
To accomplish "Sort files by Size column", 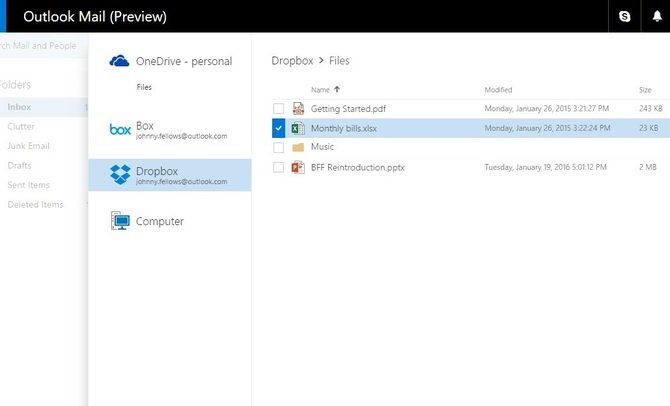I will point(645,90).
